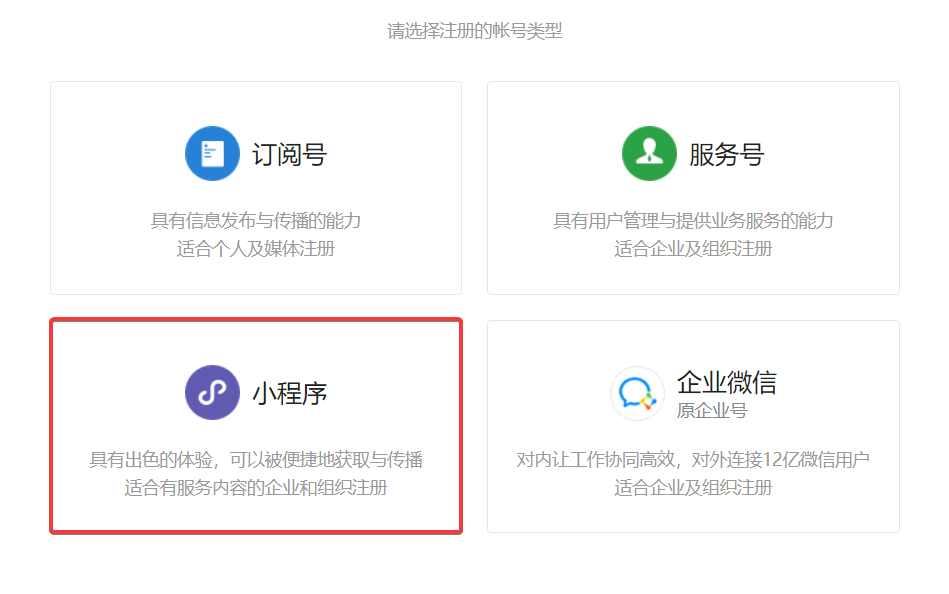Click the 原企业号 subtitle

click(712, 411)
